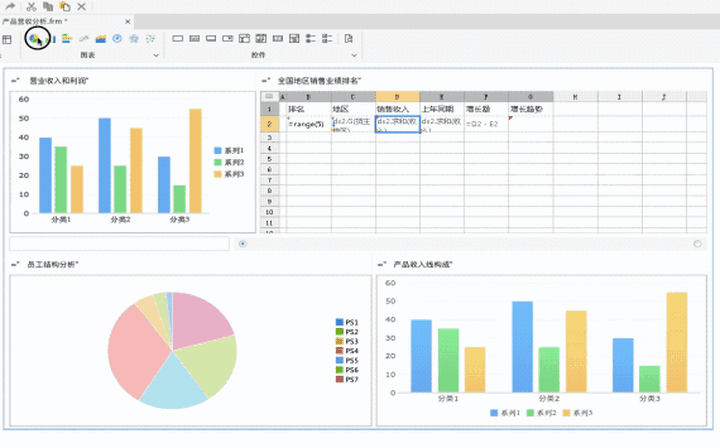Click the redo arrow icon
Screen dimensions: 720x448
click(x=10, y=6)
